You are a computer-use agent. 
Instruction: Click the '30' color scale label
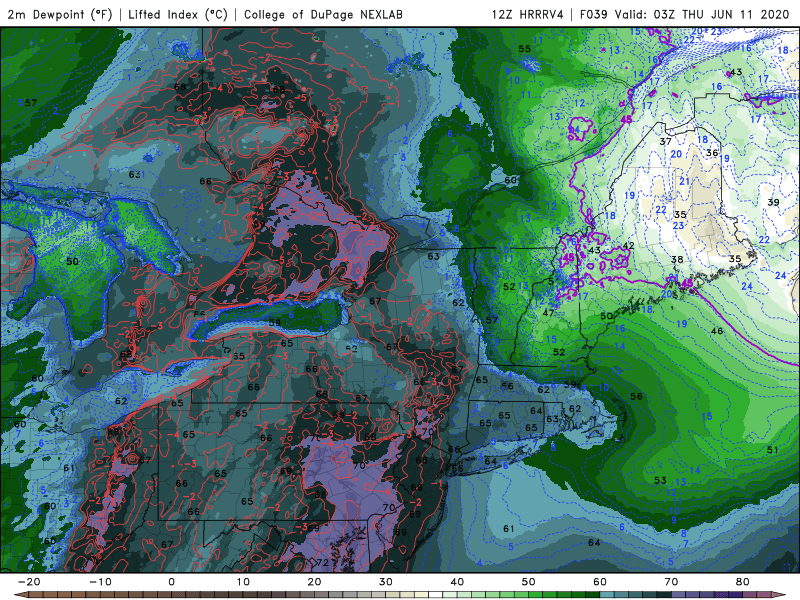(386, 582)
